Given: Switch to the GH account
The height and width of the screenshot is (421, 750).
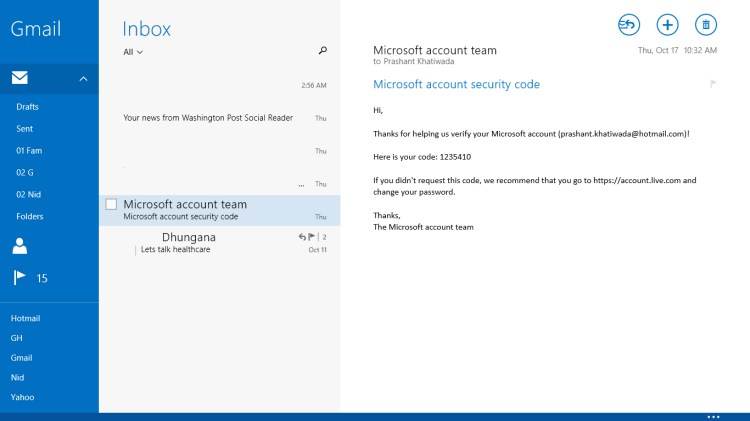Looking at the screenshot, I should pos(17,338).
